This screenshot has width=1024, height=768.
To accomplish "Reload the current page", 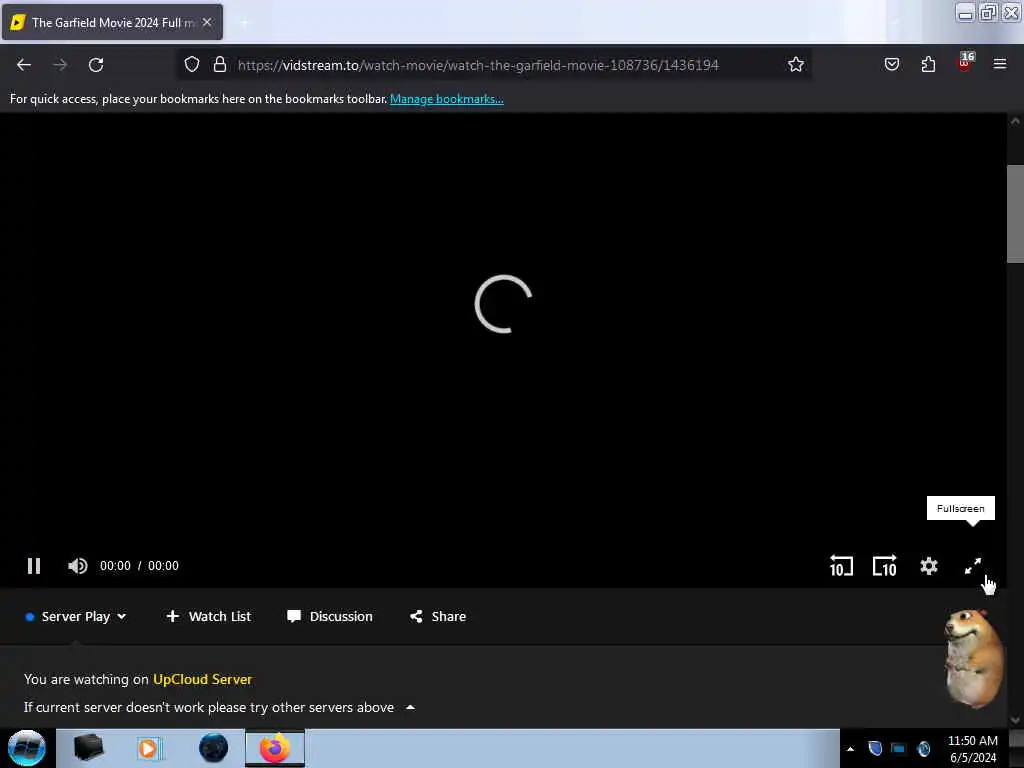I will click(x=96, y=65).
